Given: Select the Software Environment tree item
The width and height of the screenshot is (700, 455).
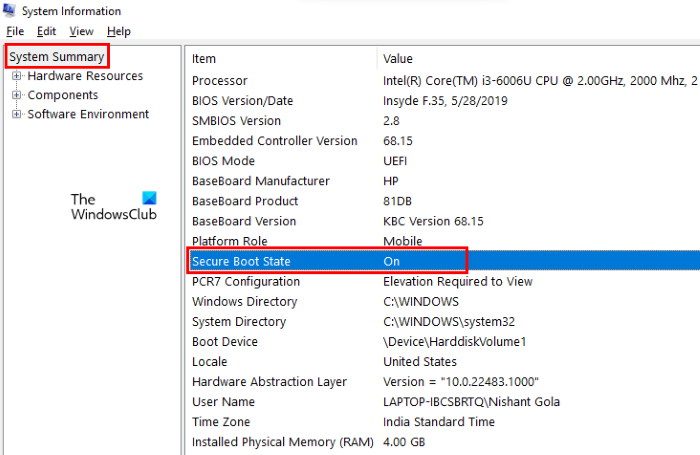Looking at the screenshot, I should tap(88, 114).
